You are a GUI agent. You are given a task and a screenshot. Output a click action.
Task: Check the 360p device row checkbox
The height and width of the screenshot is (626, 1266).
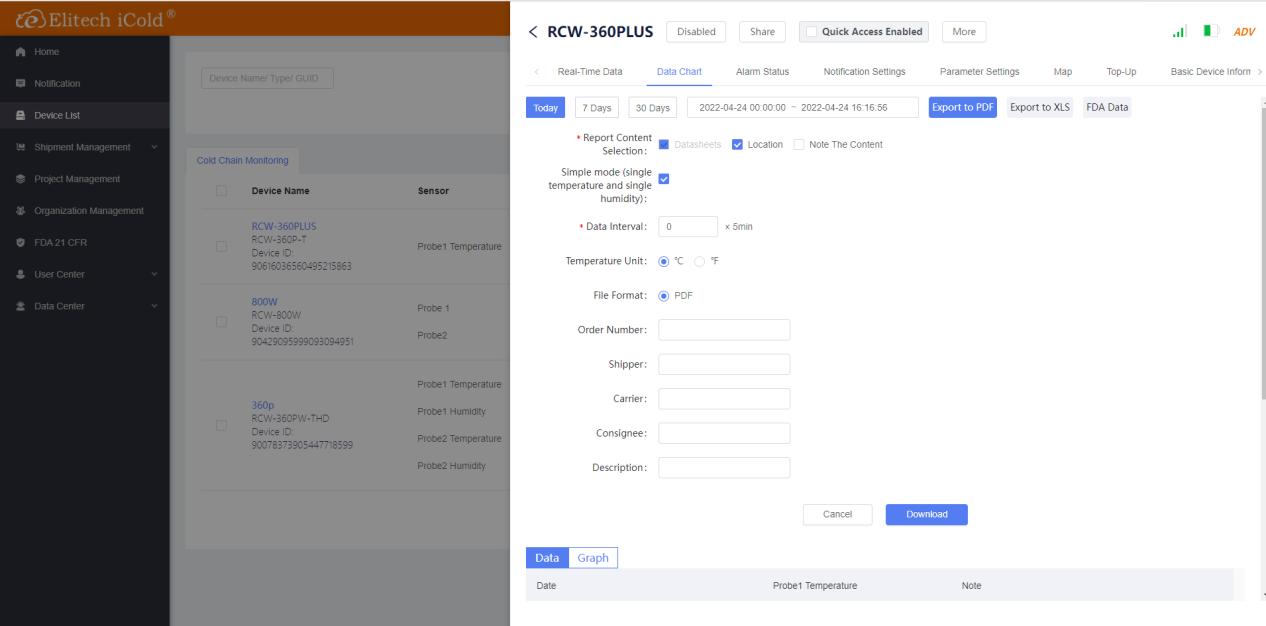(221, 425)
